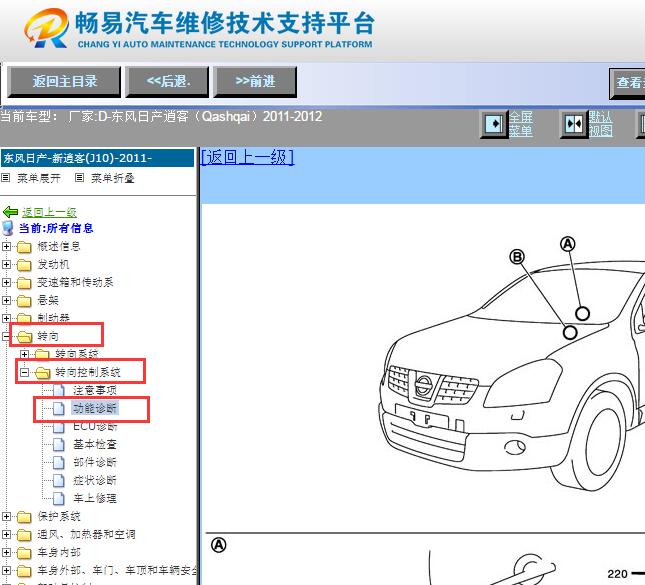
Task: Click the folder icon for 概述信息
Action: pos(24,247)
